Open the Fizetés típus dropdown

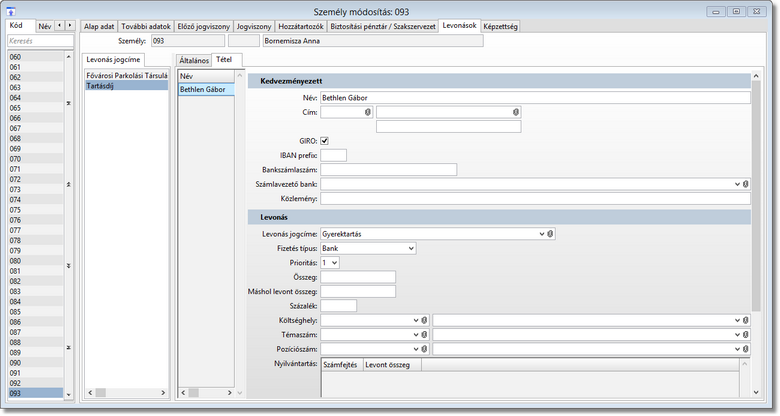pos(410,247)
